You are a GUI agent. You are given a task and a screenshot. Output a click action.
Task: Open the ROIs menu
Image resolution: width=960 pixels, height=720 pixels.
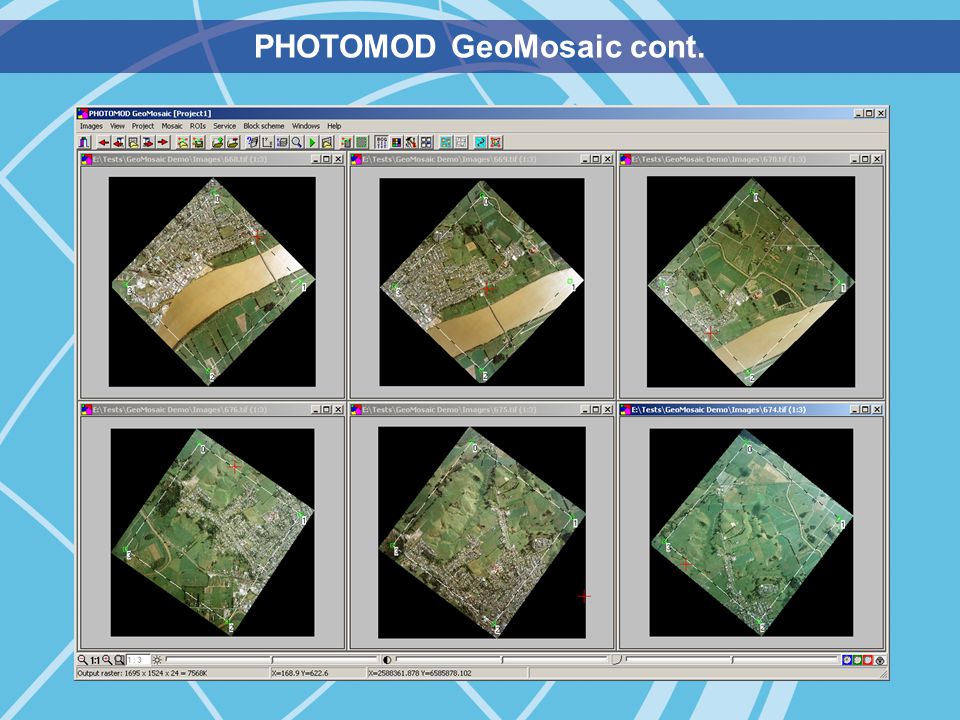197,126
